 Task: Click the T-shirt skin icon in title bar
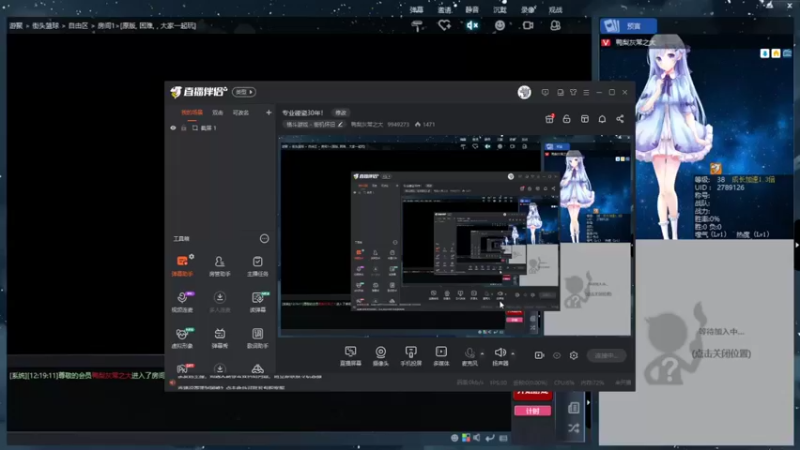point(573,92)
